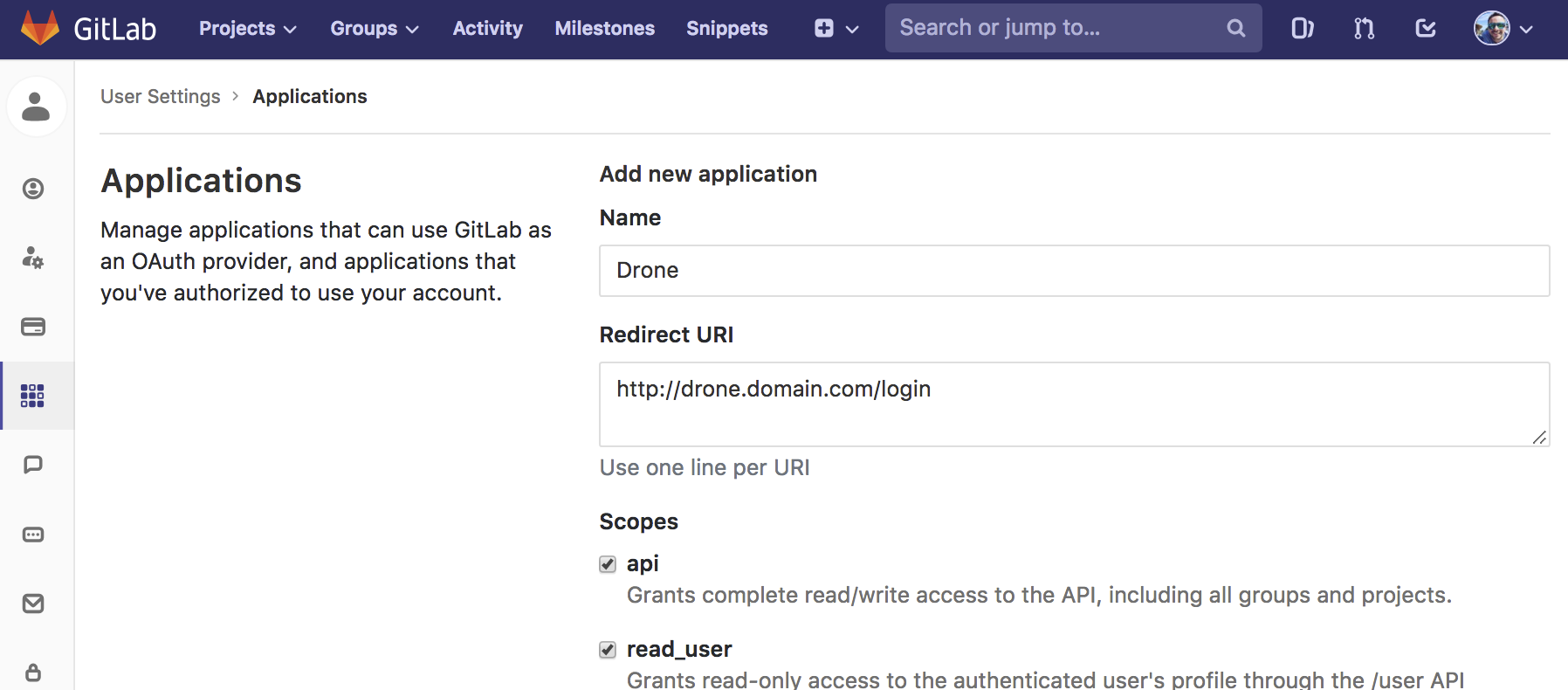Open Password lock sidebar icon
This screenshot has width=1568, height=690.
(x=33, y=673)
